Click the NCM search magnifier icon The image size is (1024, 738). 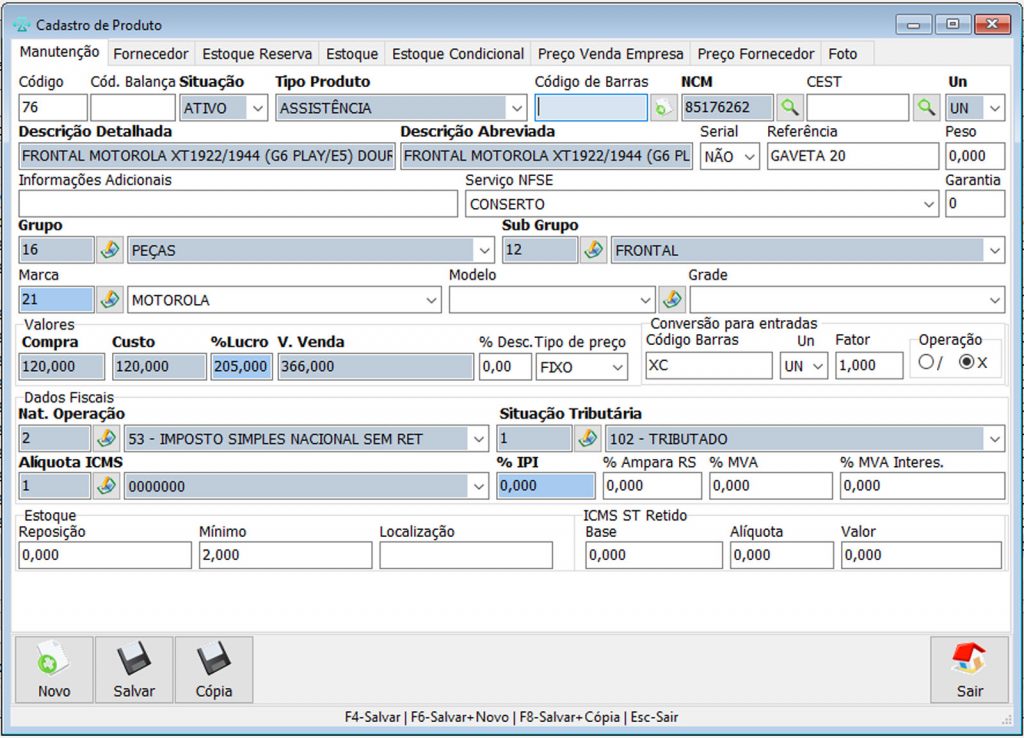[x=791, y=108]
